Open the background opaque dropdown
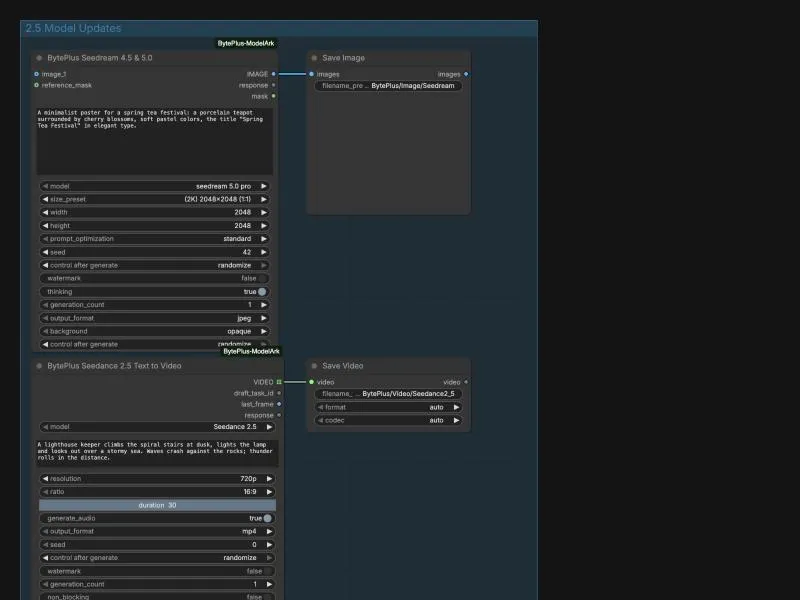This screenshot has height=600, width=800. (x=154, y=331)
